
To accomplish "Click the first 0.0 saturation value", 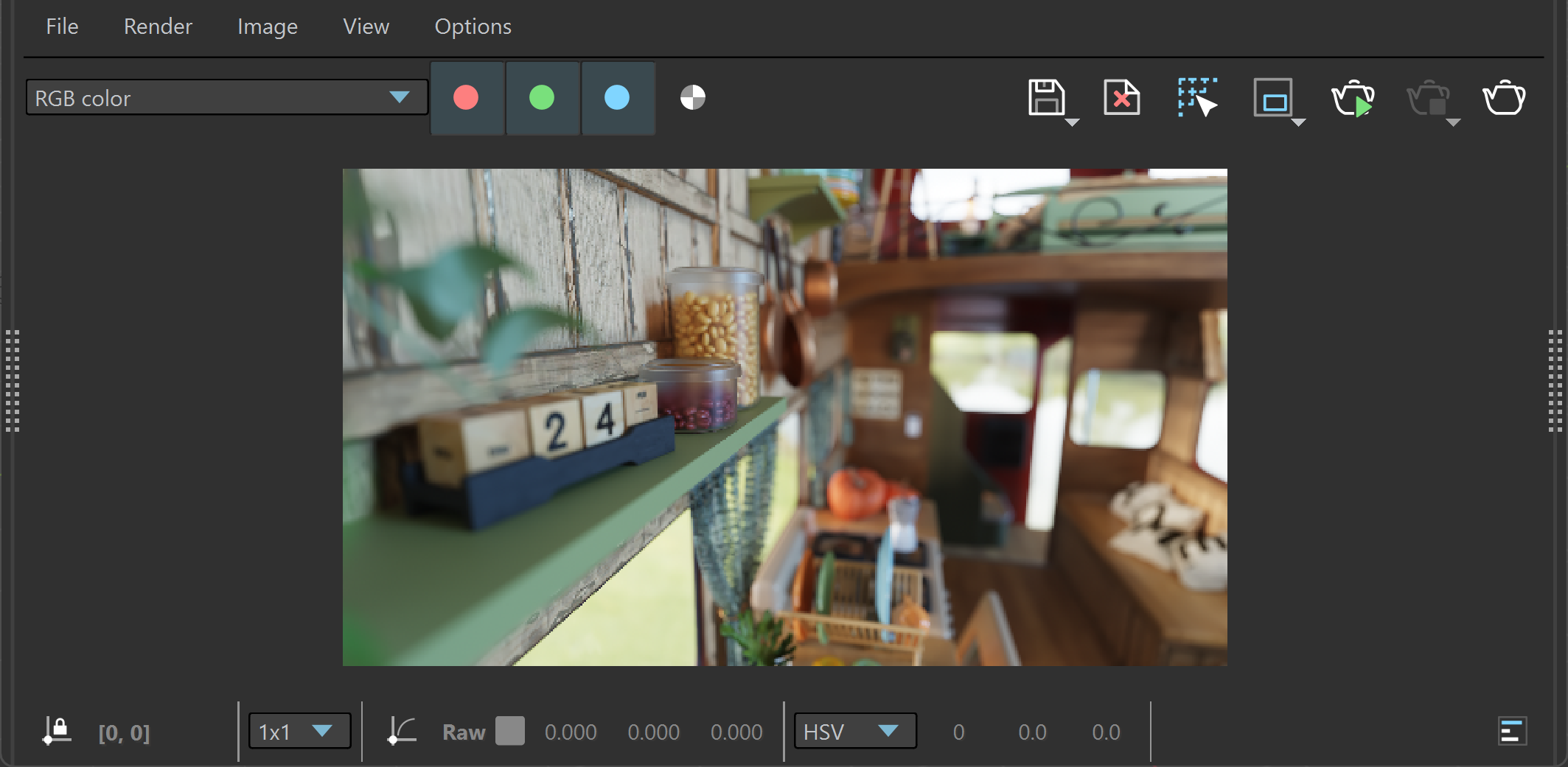I will click(1032, 732).
